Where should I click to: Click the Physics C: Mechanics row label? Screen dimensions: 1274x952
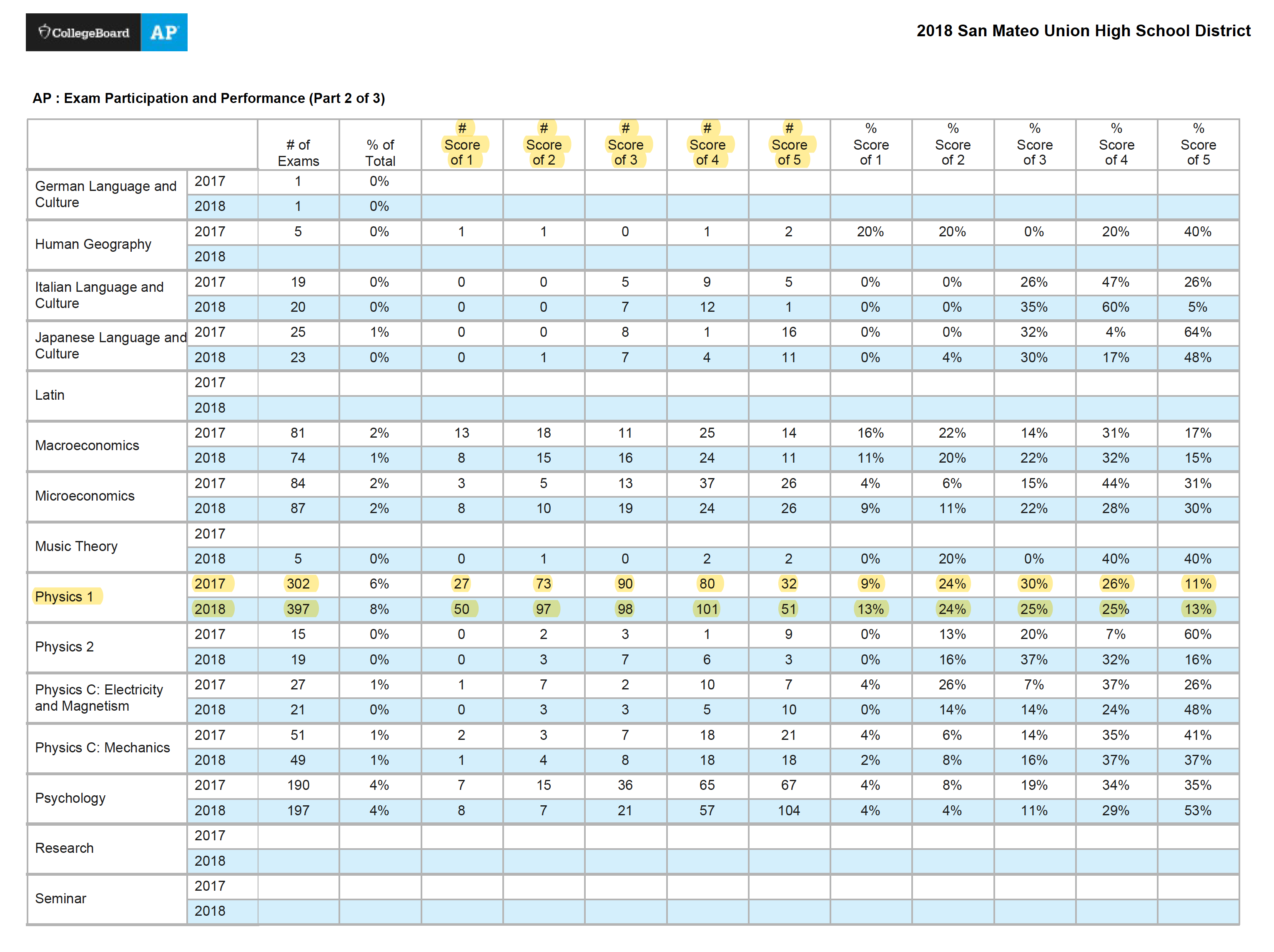click(x=103, y=747)
